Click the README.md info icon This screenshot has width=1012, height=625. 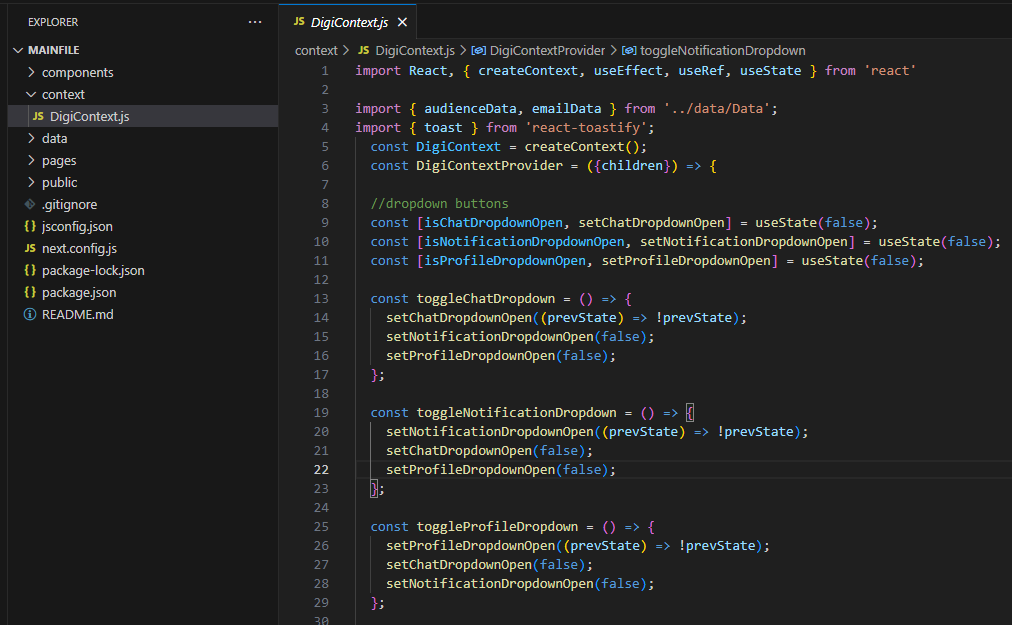[x=30, y=314]
